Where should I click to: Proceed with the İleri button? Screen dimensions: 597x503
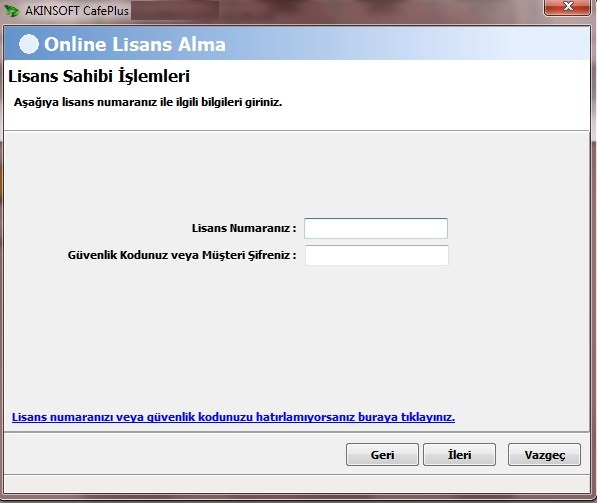click(x=460, y=455)
